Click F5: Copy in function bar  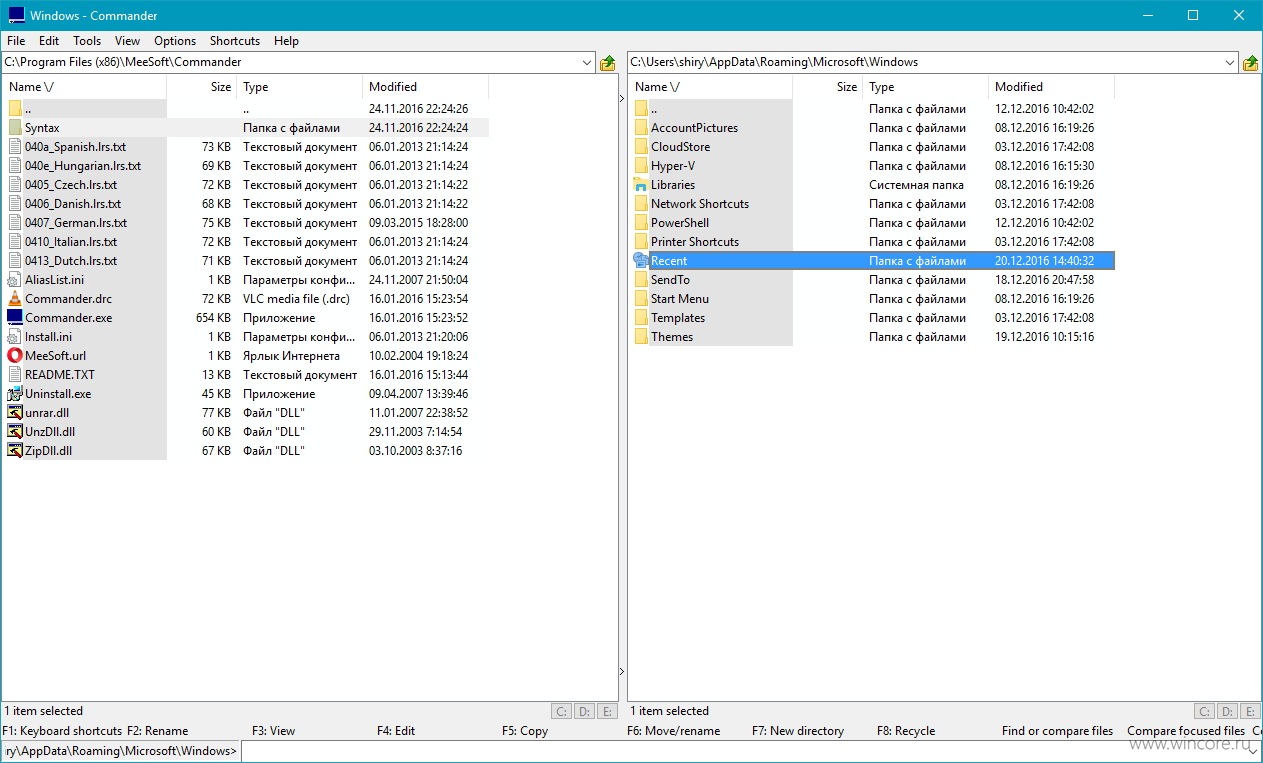[525, 731]
